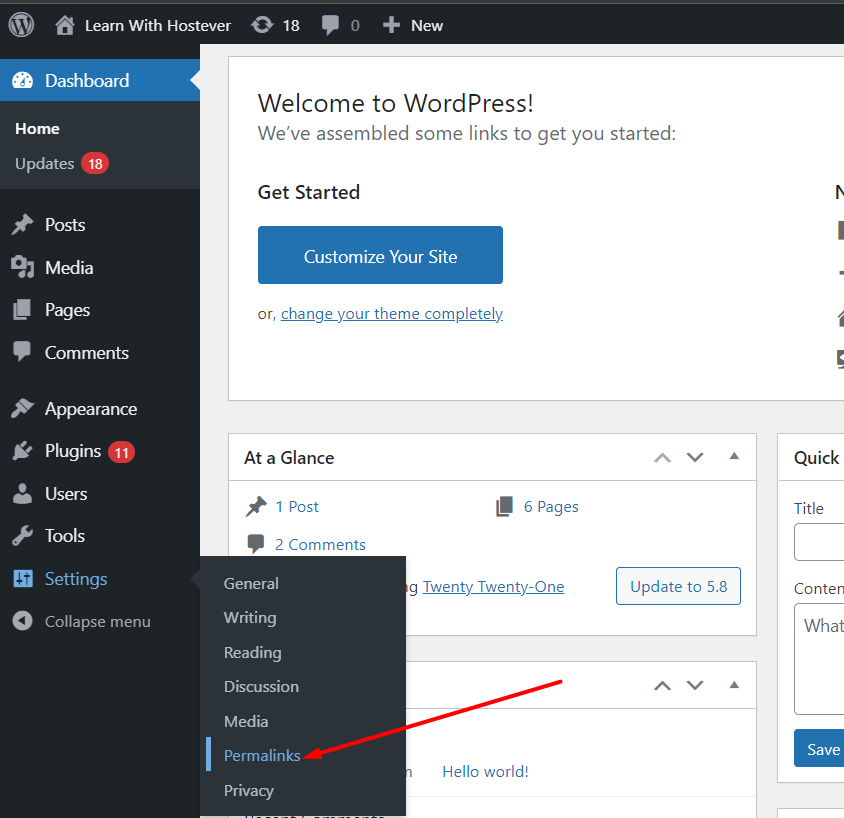Image resolution: width=844 pixels, height=818 pixels.
Task: Click the Tools wrench icon
Action: tap(22, 535)
